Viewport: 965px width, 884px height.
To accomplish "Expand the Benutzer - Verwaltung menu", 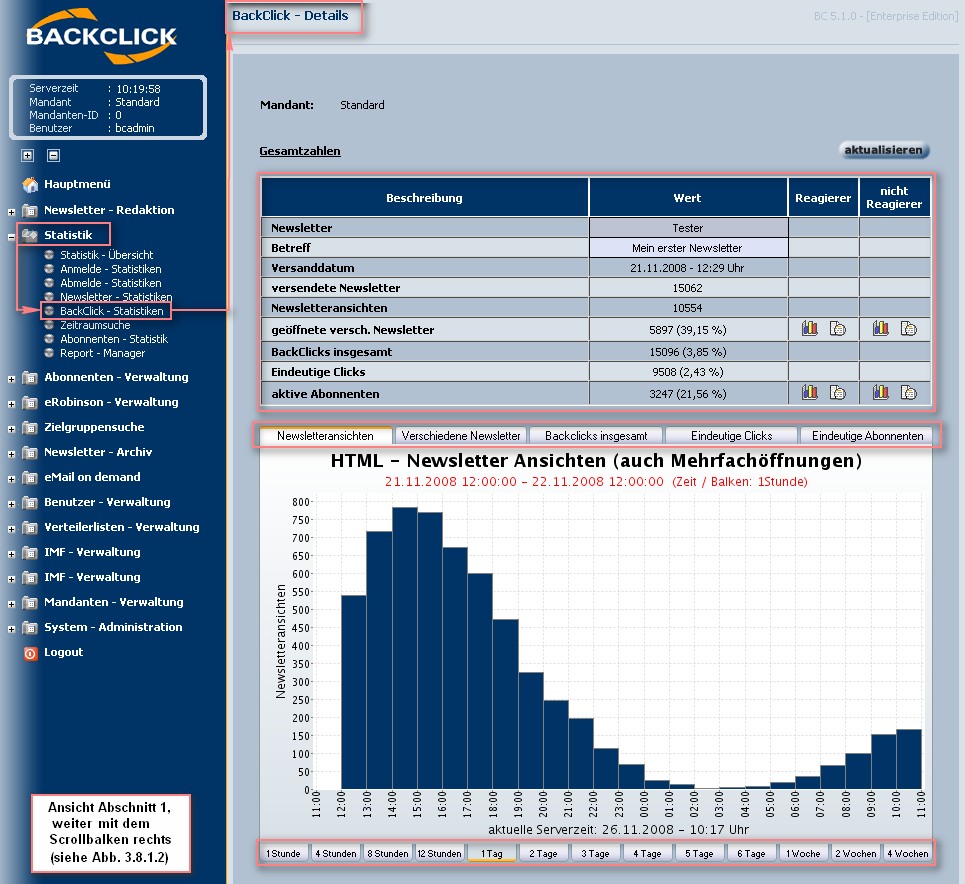I will click(x=11, y=504).
